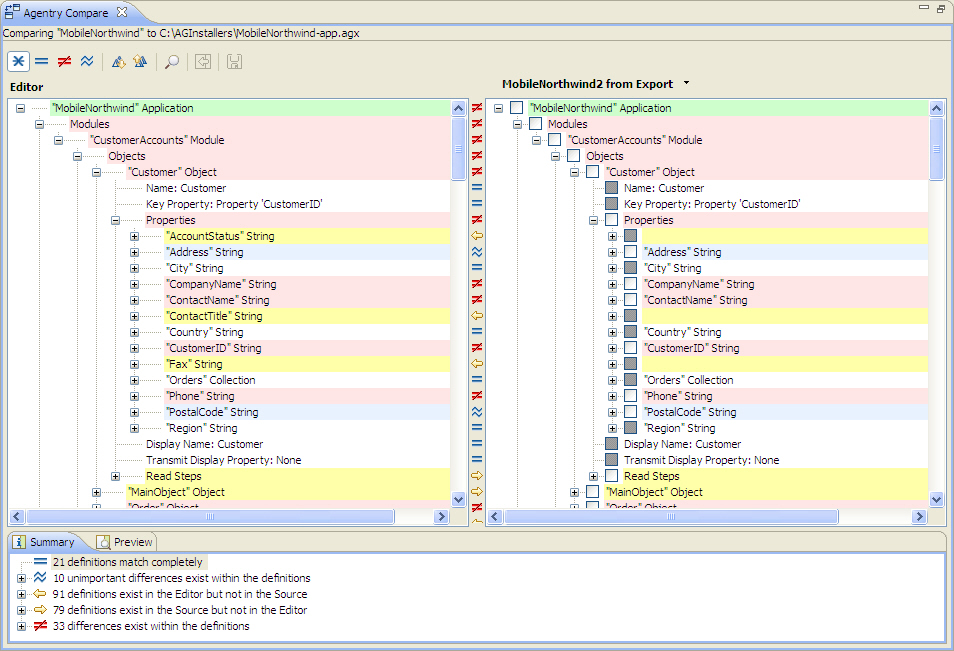Switch to the Preview tab

click(125, 541)
